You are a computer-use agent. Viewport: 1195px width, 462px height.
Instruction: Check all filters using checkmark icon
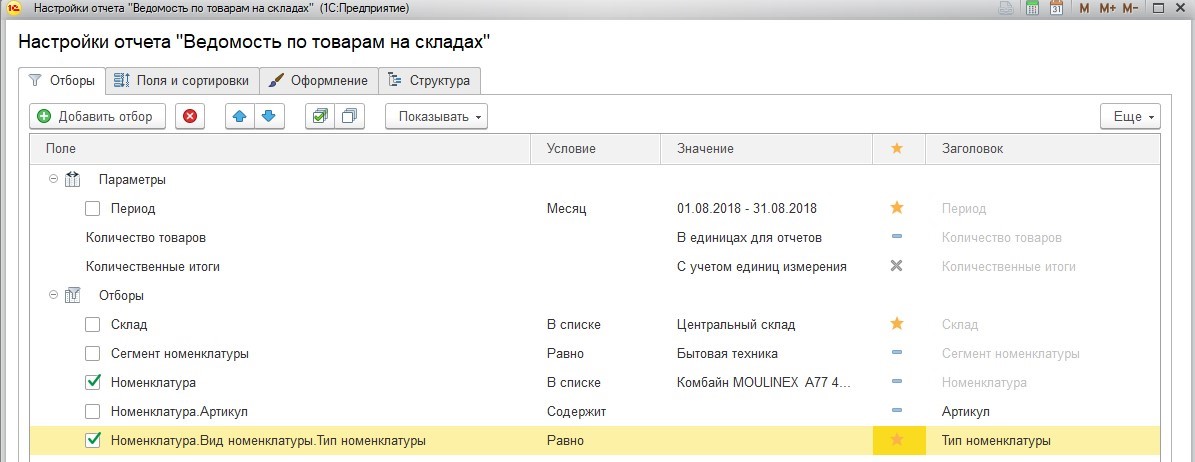(x=320, y=117)
